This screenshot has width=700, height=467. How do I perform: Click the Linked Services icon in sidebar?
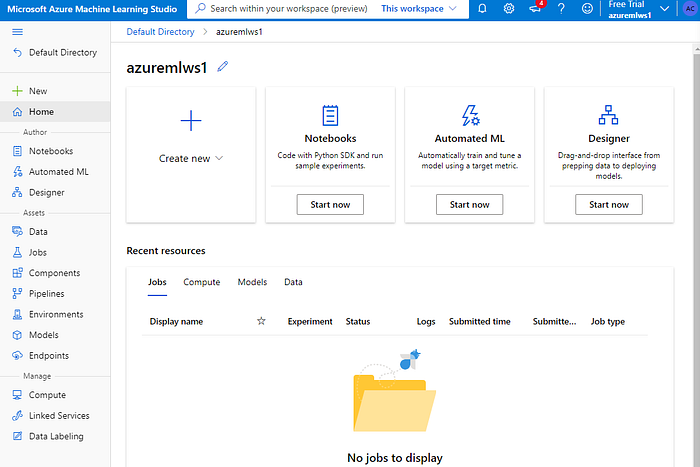click(x=17, y=415)
